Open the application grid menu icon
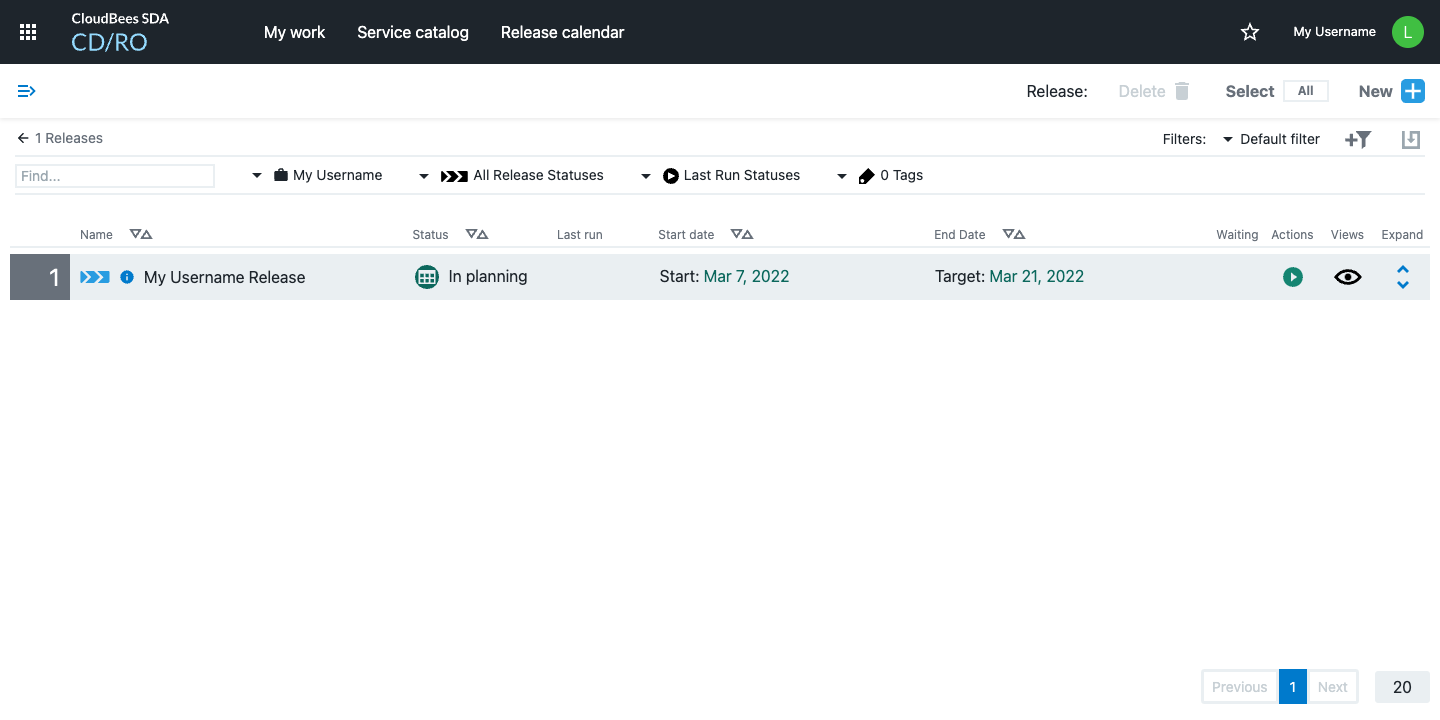The height and width of the screenshot is (720, 1440). click(x=27, y=31)
